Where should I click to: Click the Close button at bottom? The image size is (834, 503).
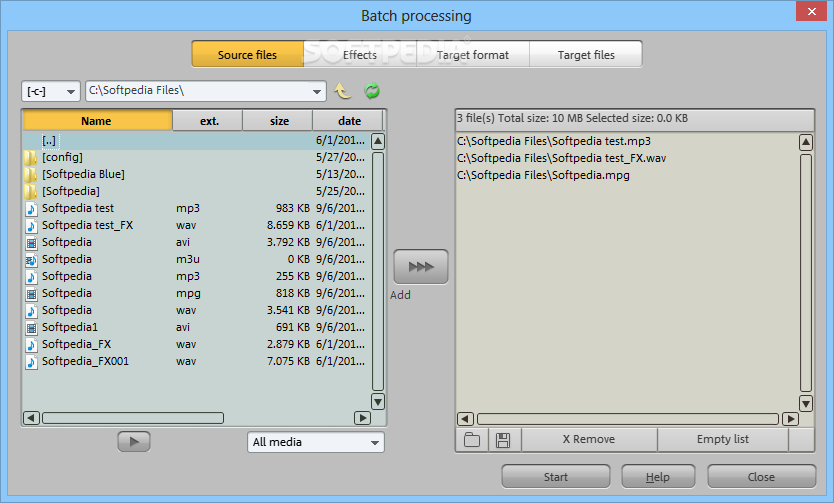click(762, 476)
